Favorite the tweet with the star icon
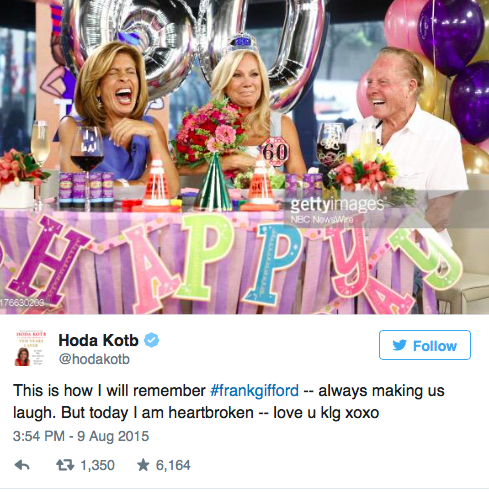 click(x=143, y=465)
